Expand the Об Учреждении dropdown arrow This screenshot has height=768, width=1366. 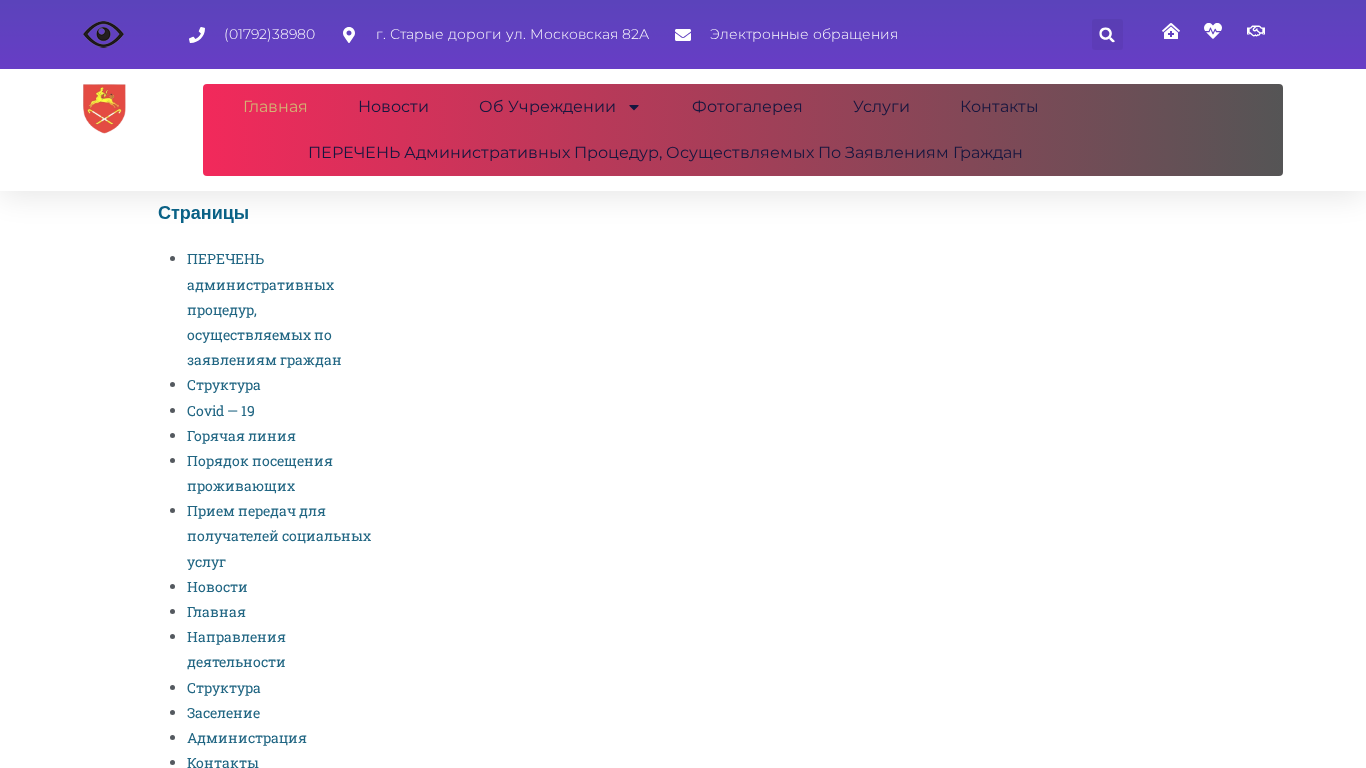pos(634,107)
